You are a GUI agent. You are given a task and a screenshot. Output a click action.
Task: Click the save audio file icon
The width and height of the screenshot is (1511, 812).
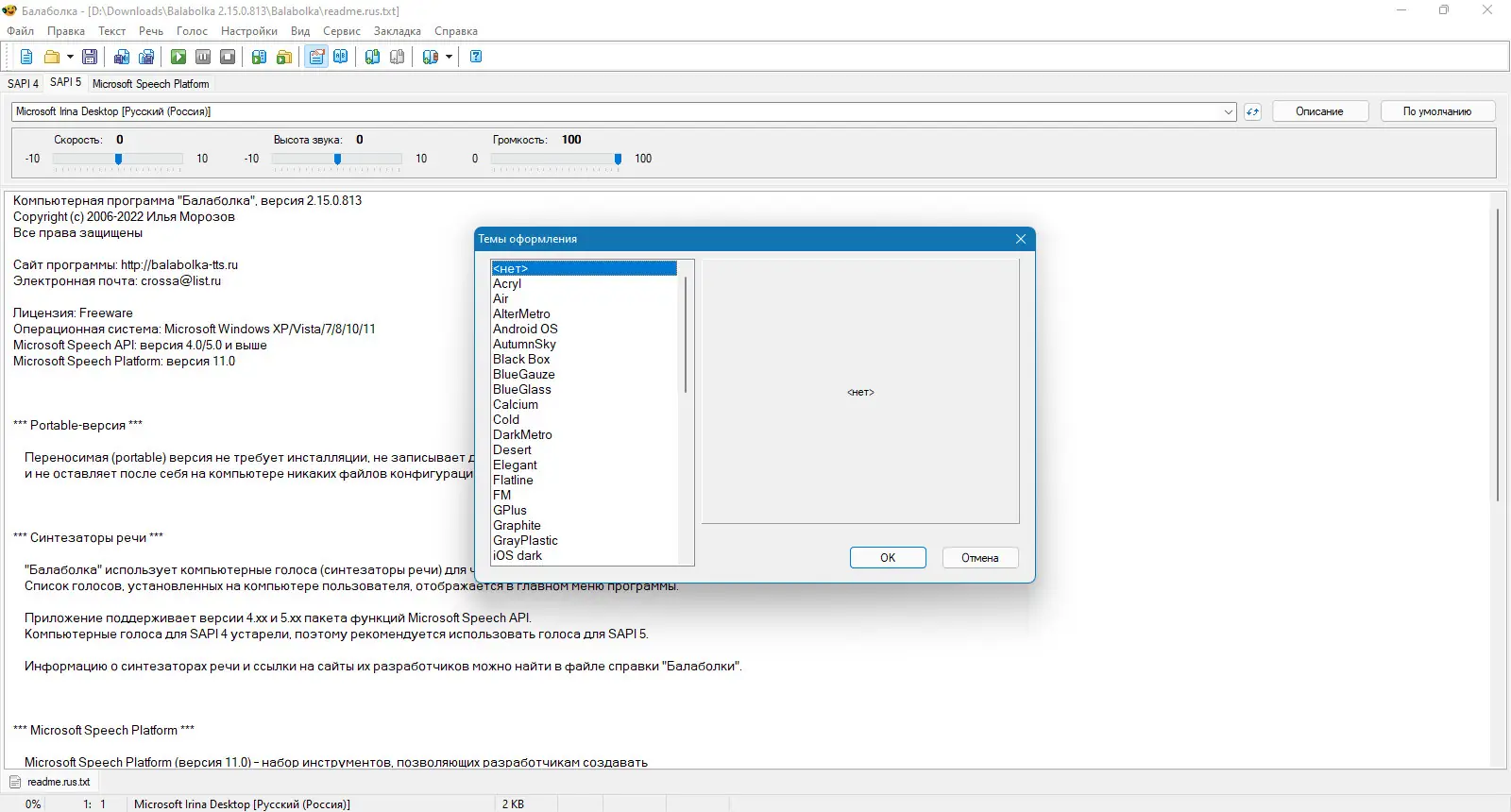tap(122, 57)
